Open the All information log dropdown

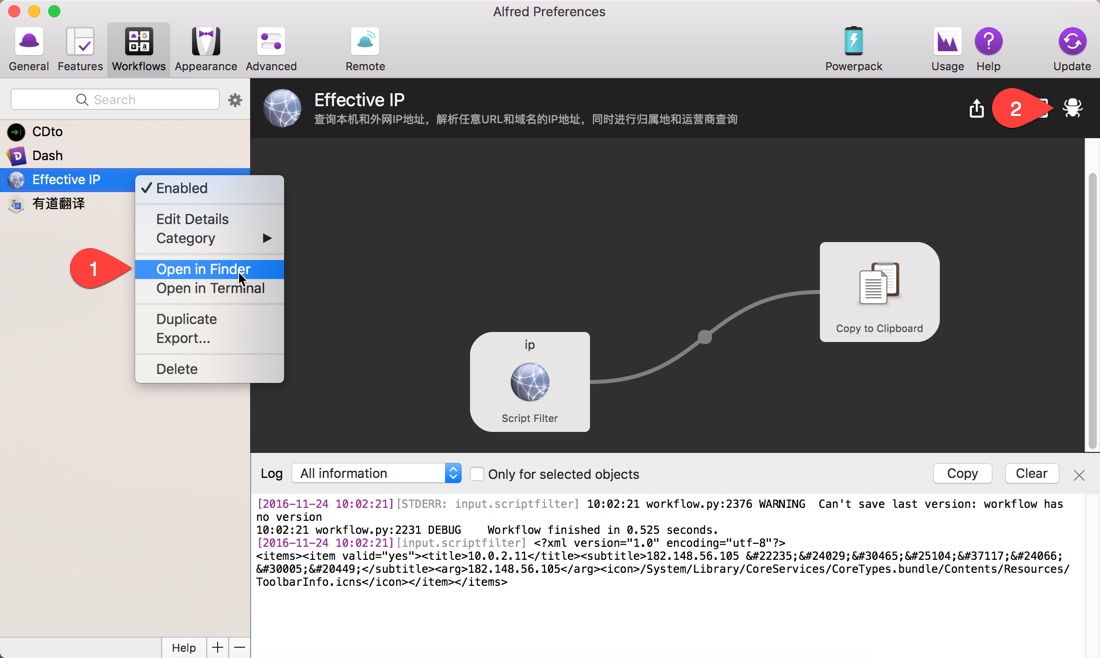click(377, 474)
